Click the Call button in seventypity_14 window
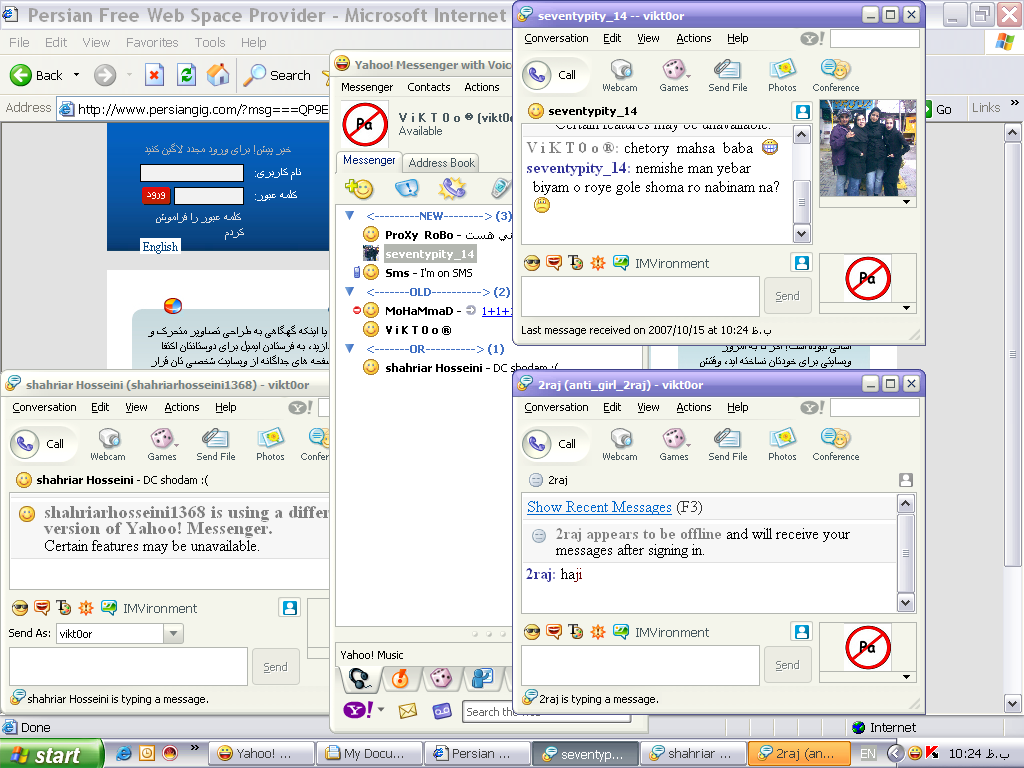 [554, 75]
